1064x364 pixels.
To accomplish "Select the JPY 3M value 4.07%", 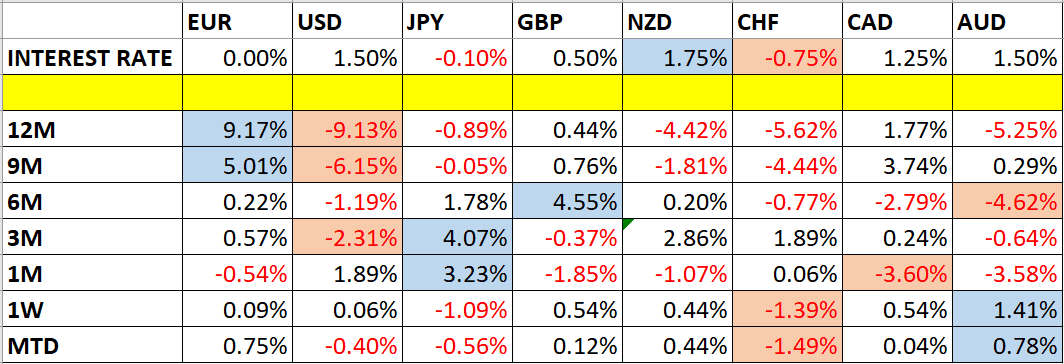I will coord(457,238).
